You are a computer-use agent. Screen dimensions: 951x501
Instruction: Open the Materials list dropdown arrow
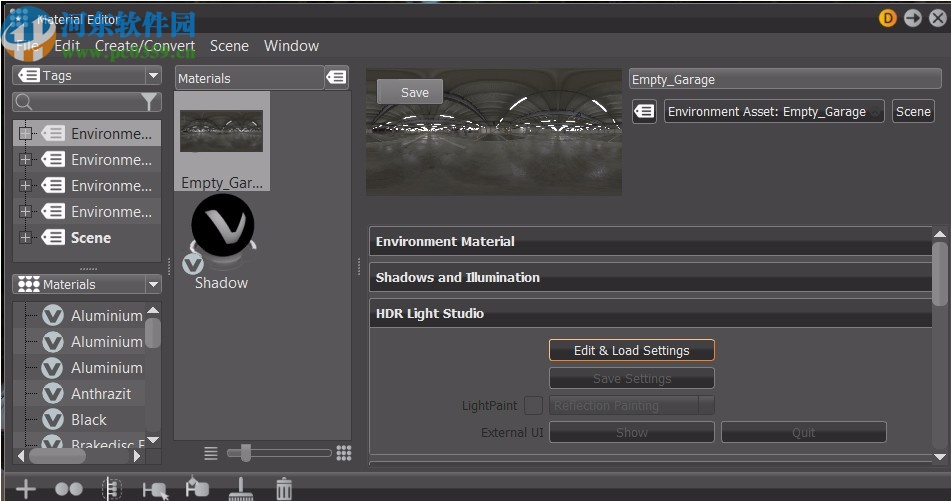(x=153, y=284)
